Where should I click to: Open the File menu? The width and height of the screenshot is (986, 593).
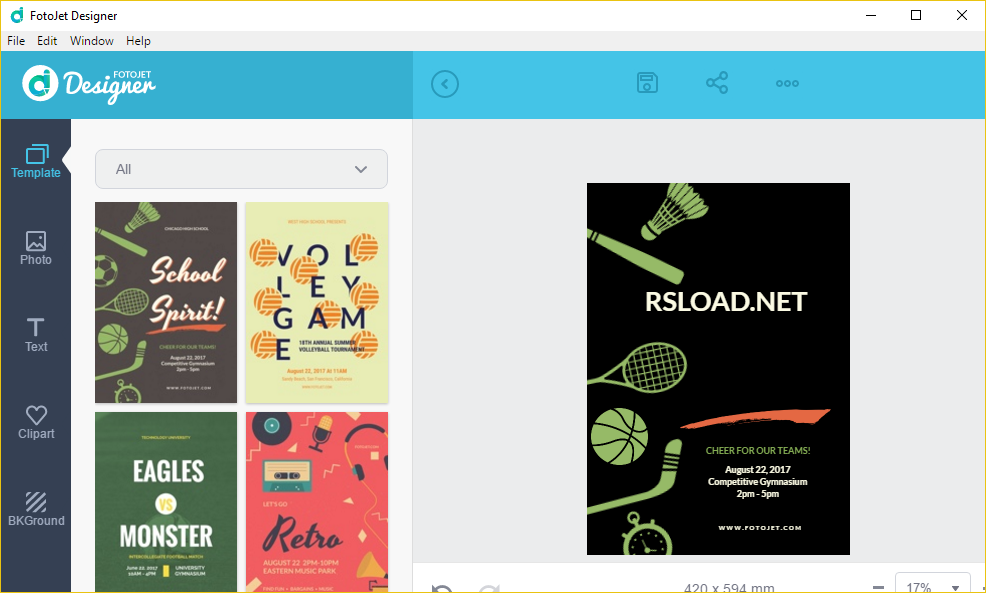coord(16,41)
